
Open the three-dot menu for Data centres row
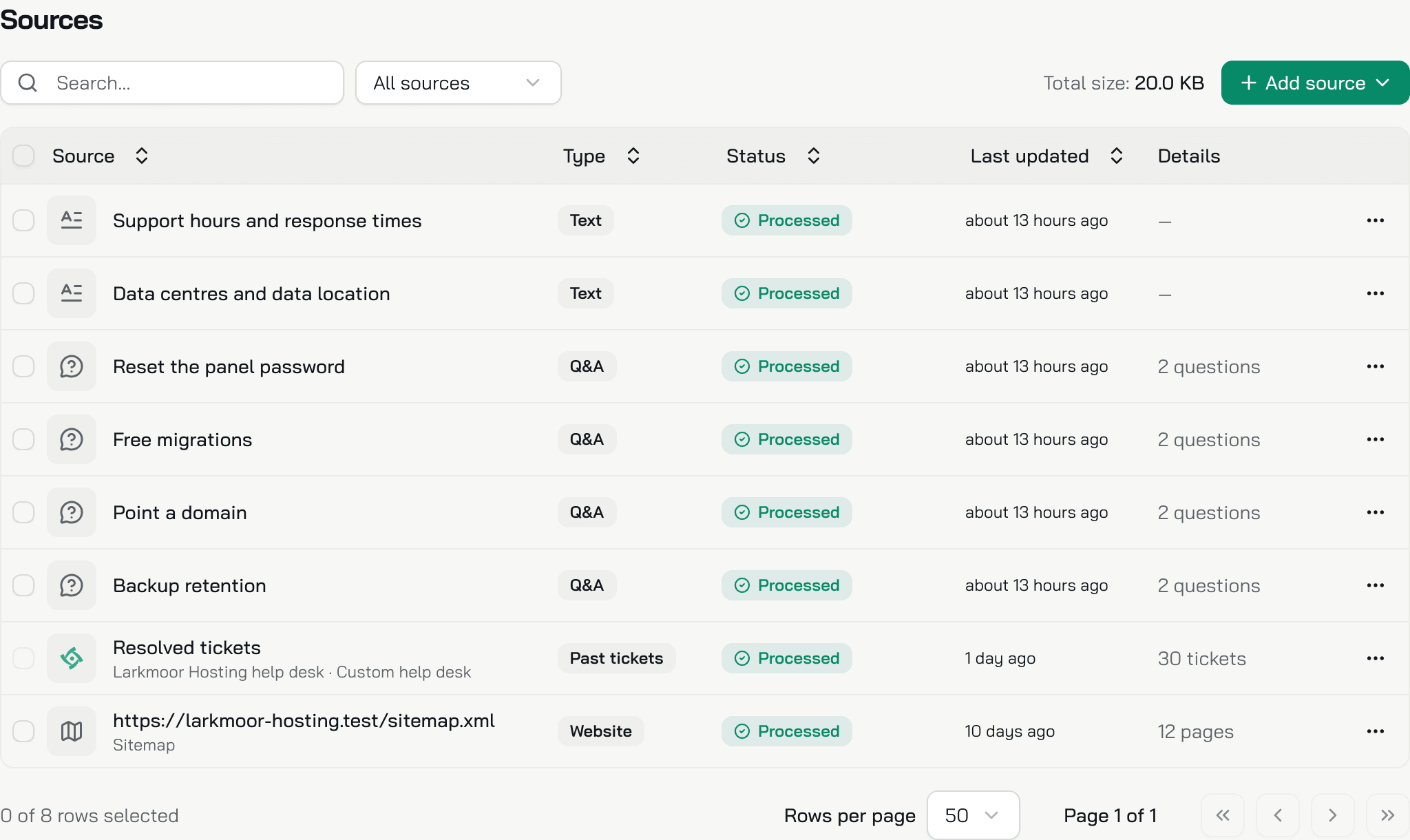click(1375, 293)
